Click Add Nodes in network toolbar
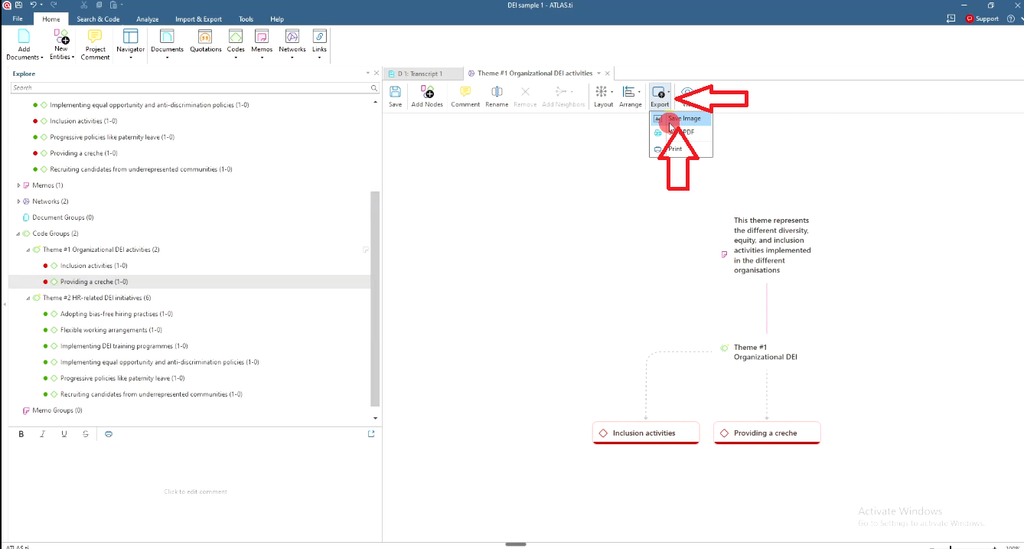 click(427, 96)
